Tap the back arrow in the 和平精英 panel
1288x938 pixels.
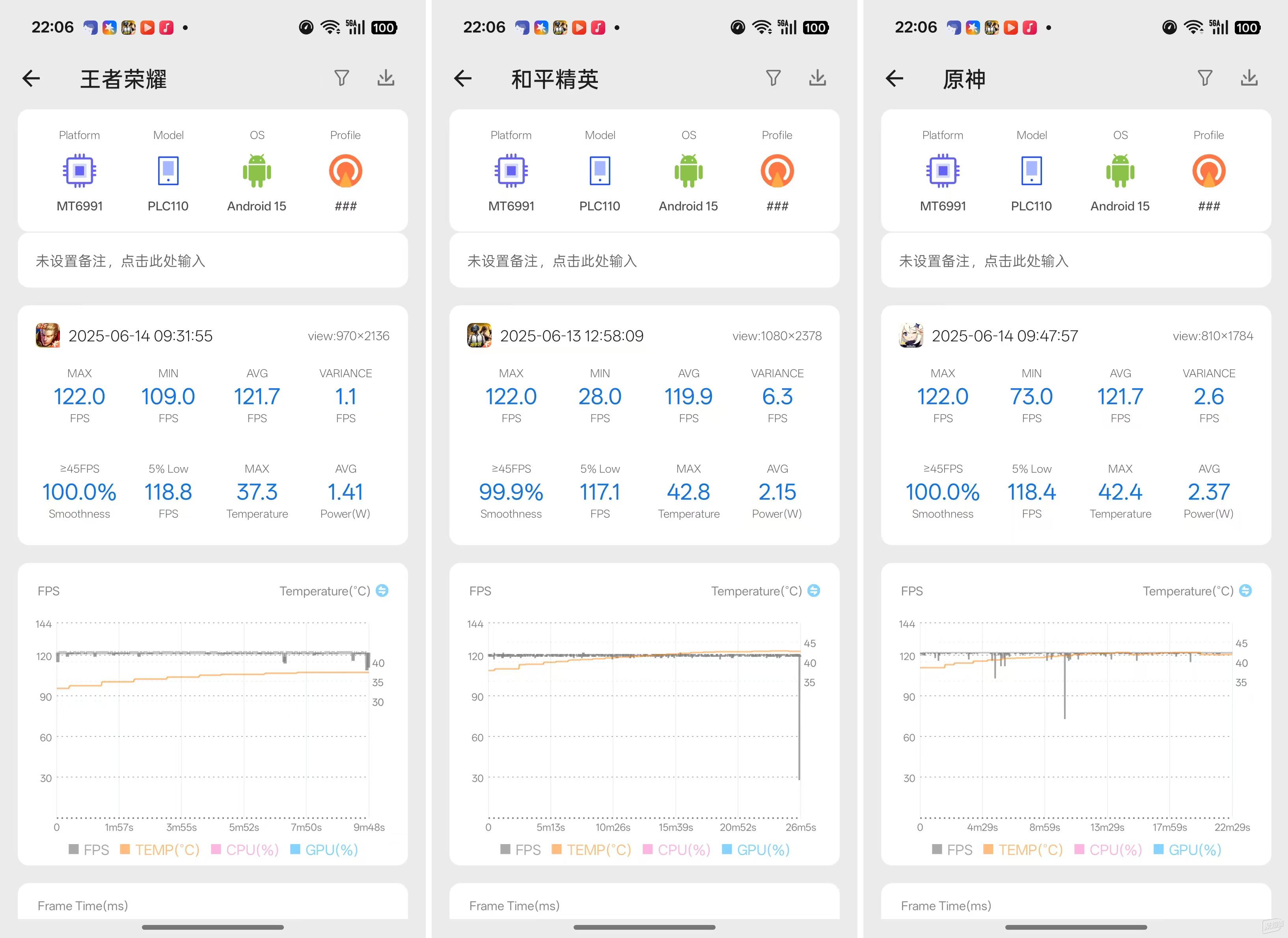pos(463,78)
